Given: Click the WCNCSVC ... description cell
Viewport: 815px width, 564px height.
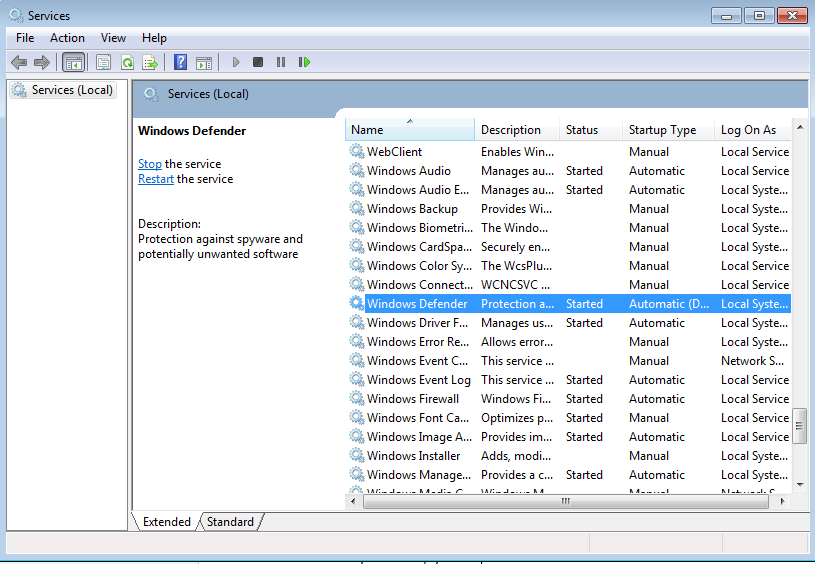Looking at the screenshot, I should (515, 285).
